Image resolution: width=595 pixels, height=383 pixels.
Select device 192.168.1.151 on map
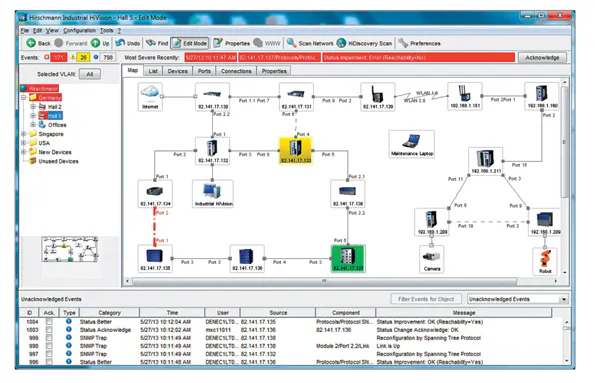point(465,96)
